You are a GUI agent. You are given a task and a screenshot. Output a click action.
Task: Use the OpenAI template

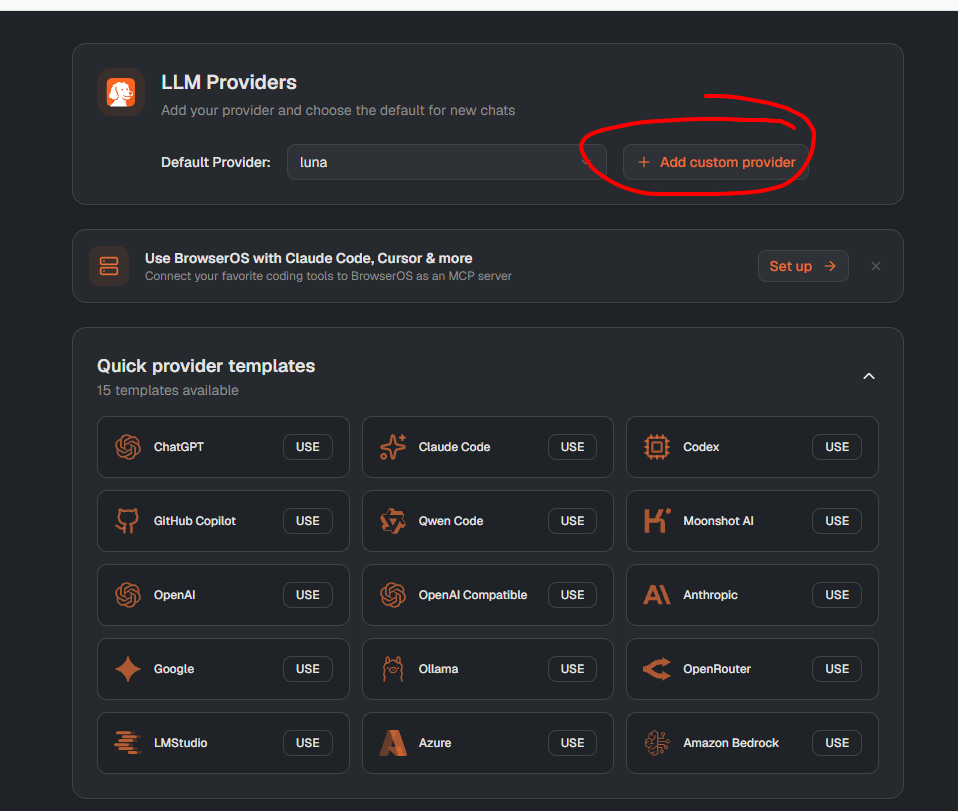tap(307, 595)
